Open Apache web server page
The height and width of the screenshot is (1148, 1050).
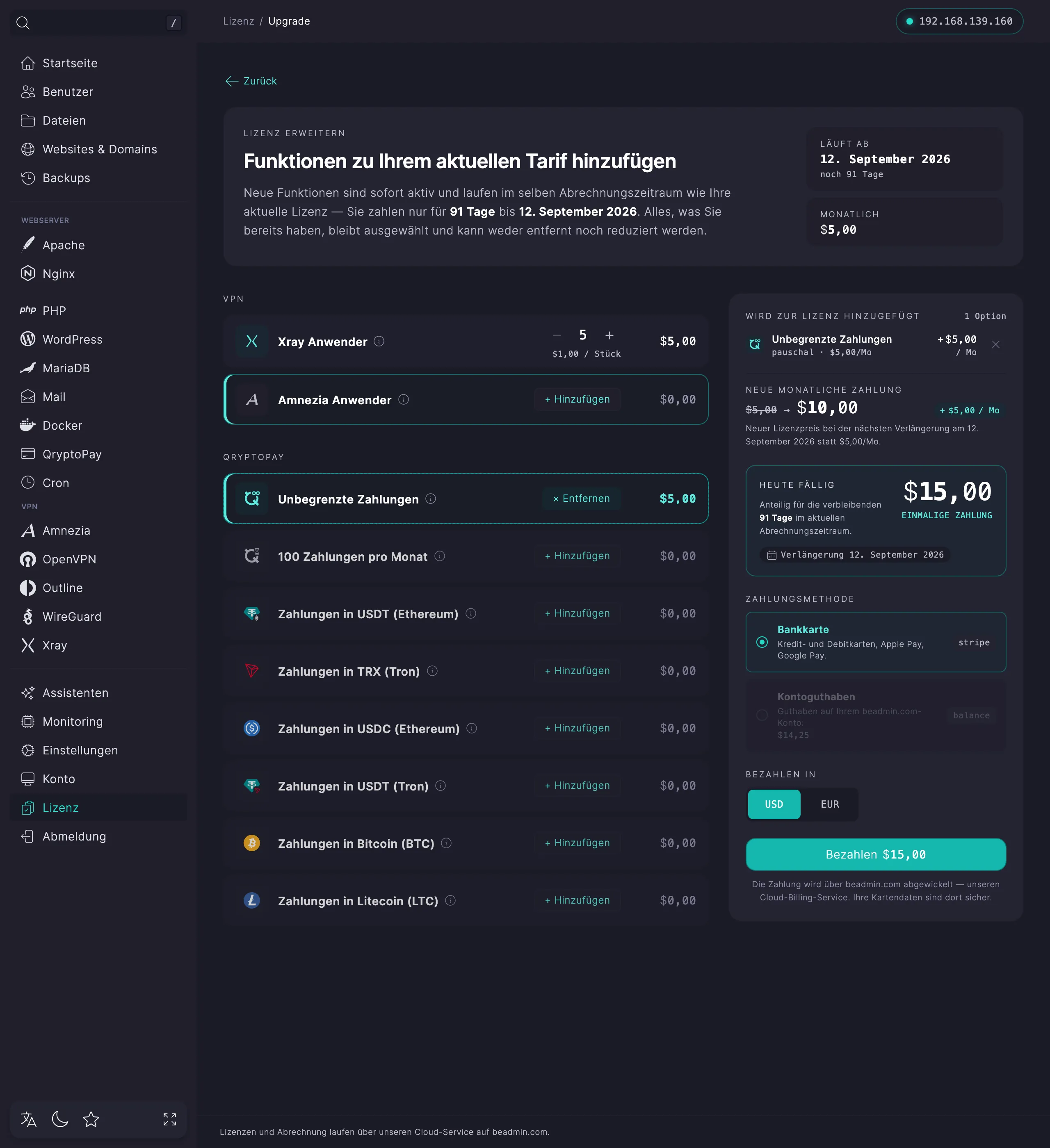pyautogui.click(x=98, y=245)
